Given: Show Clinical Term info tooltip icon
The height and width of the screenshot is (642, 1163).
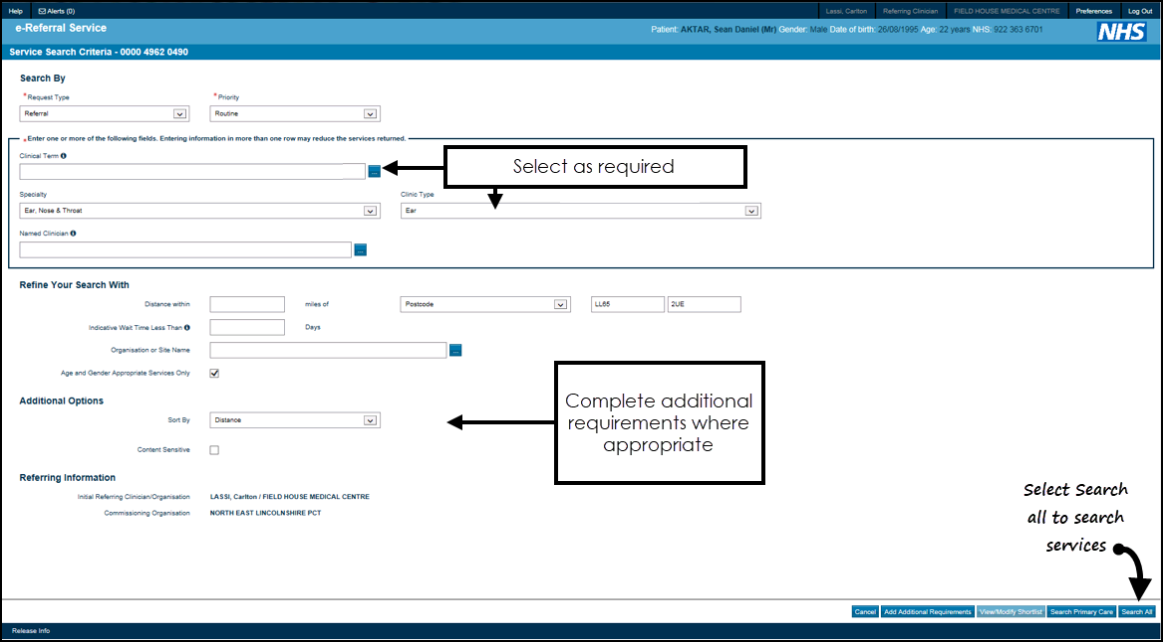Looking at the screenshot, I should [64, 156].
